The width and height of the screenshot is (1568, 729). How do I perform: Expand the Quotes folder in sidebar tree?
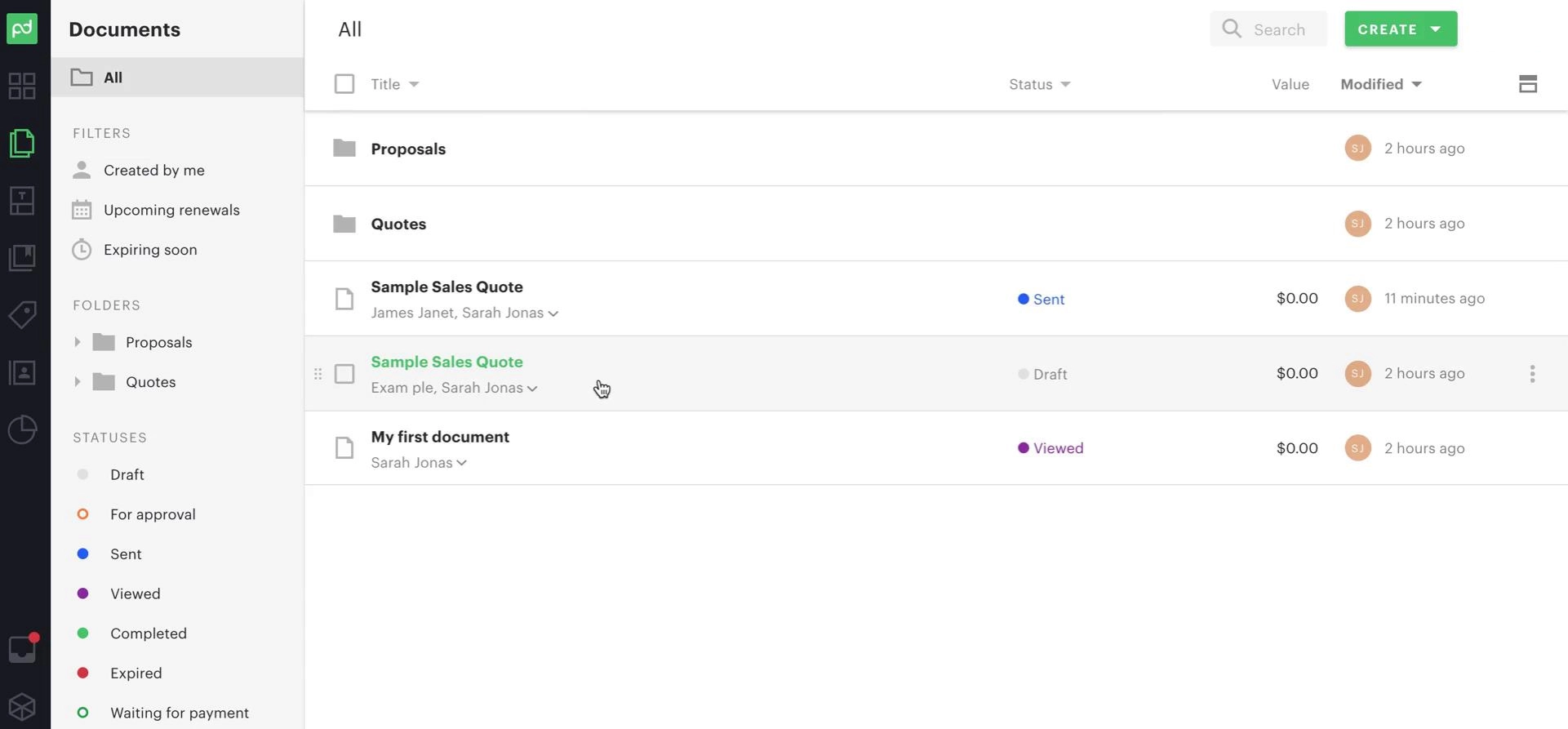coord(78,381)
